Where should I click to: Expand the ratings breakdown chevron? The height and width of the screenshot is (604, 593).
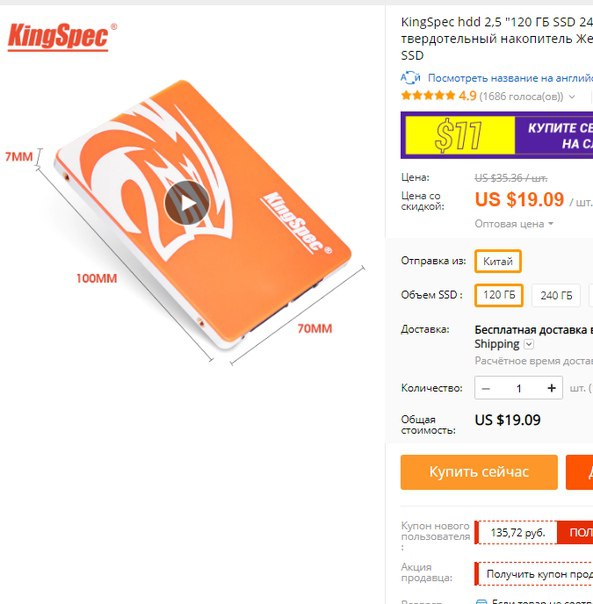point(572,97)
